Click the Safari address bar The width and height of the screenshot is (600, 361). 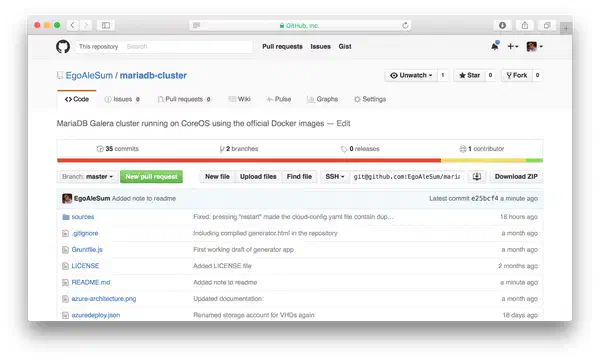[x=300, y=25]
